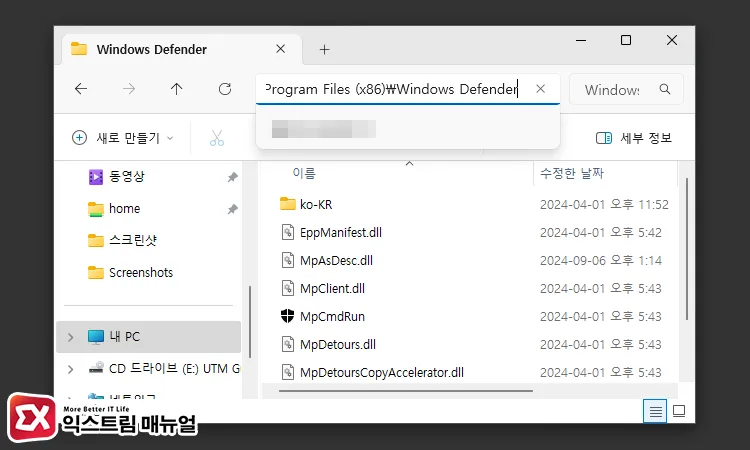Click the MpAsDesc.dll file icon
Screen dimensions: 750x450
tap(287, 260)
